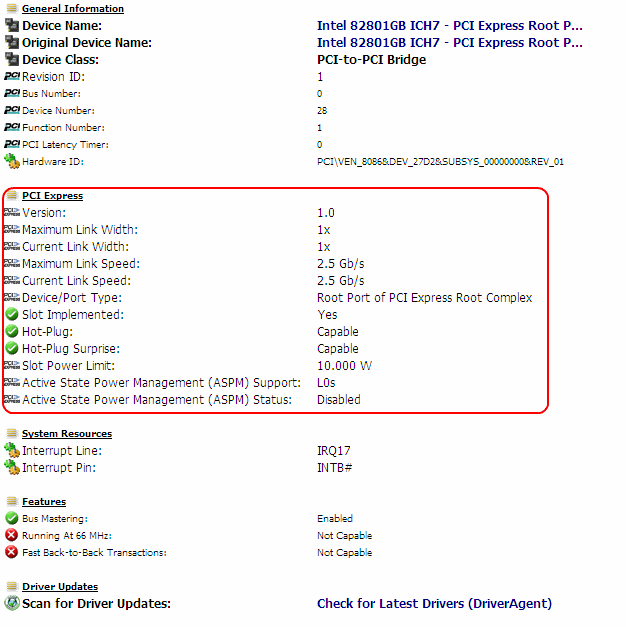Click the Features section icon
626x627 pixels.
[12, 501]
